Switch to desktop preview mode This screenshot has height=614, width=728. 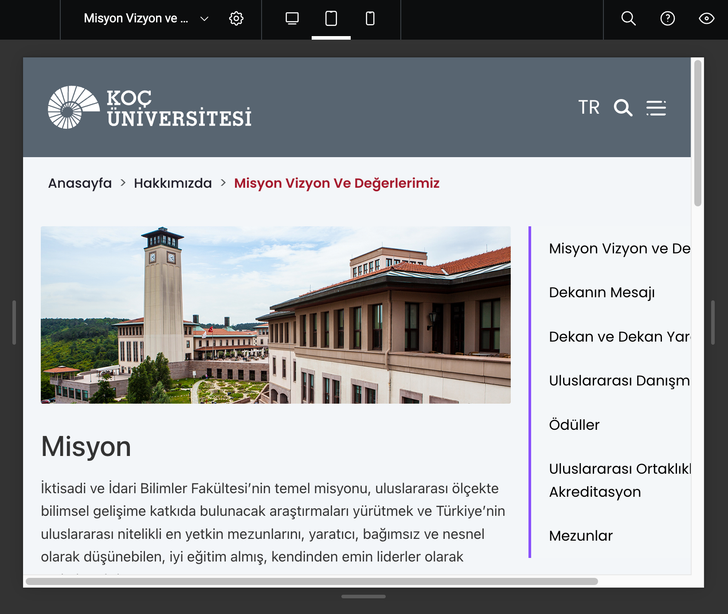292,19
